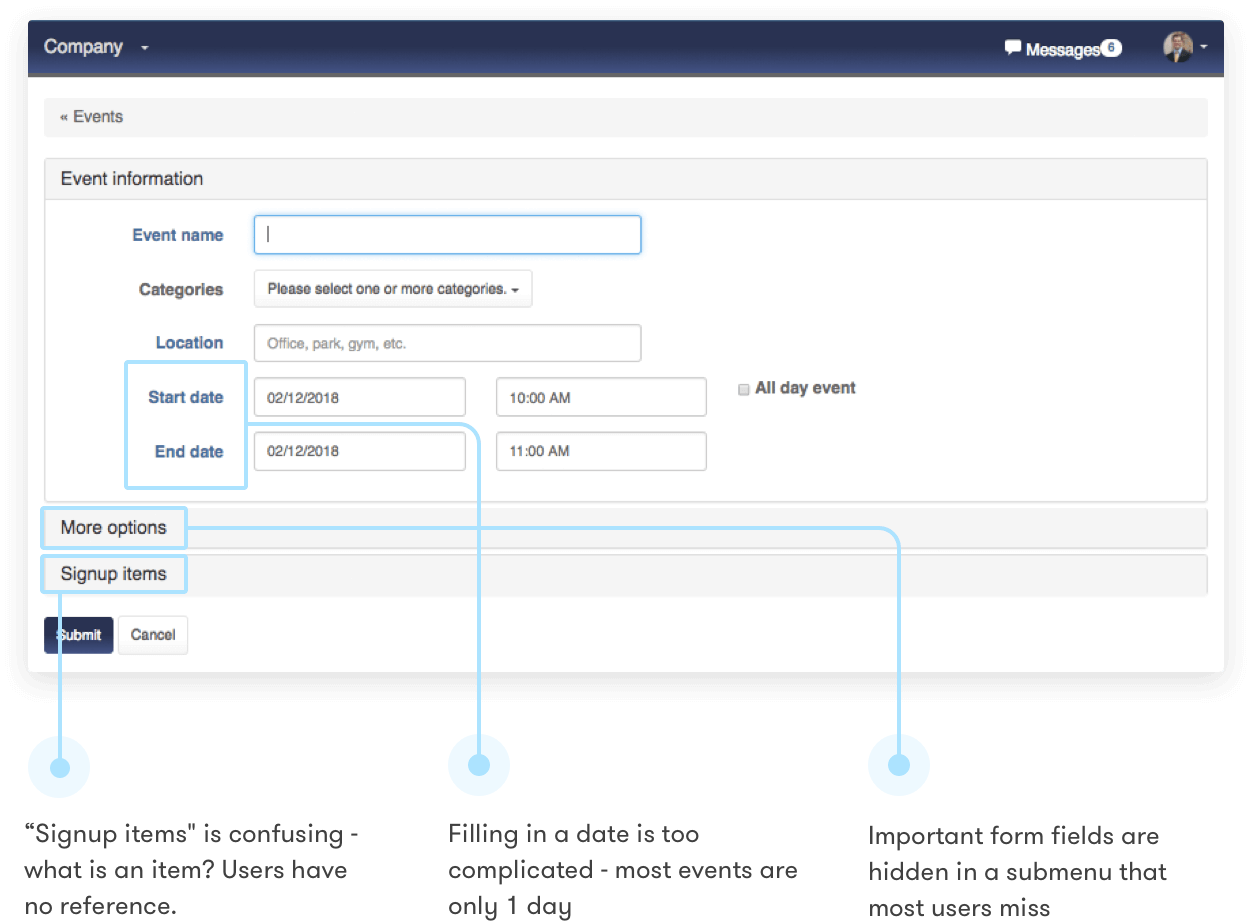
Task: Click the Location input field
Action: [447, 343]
